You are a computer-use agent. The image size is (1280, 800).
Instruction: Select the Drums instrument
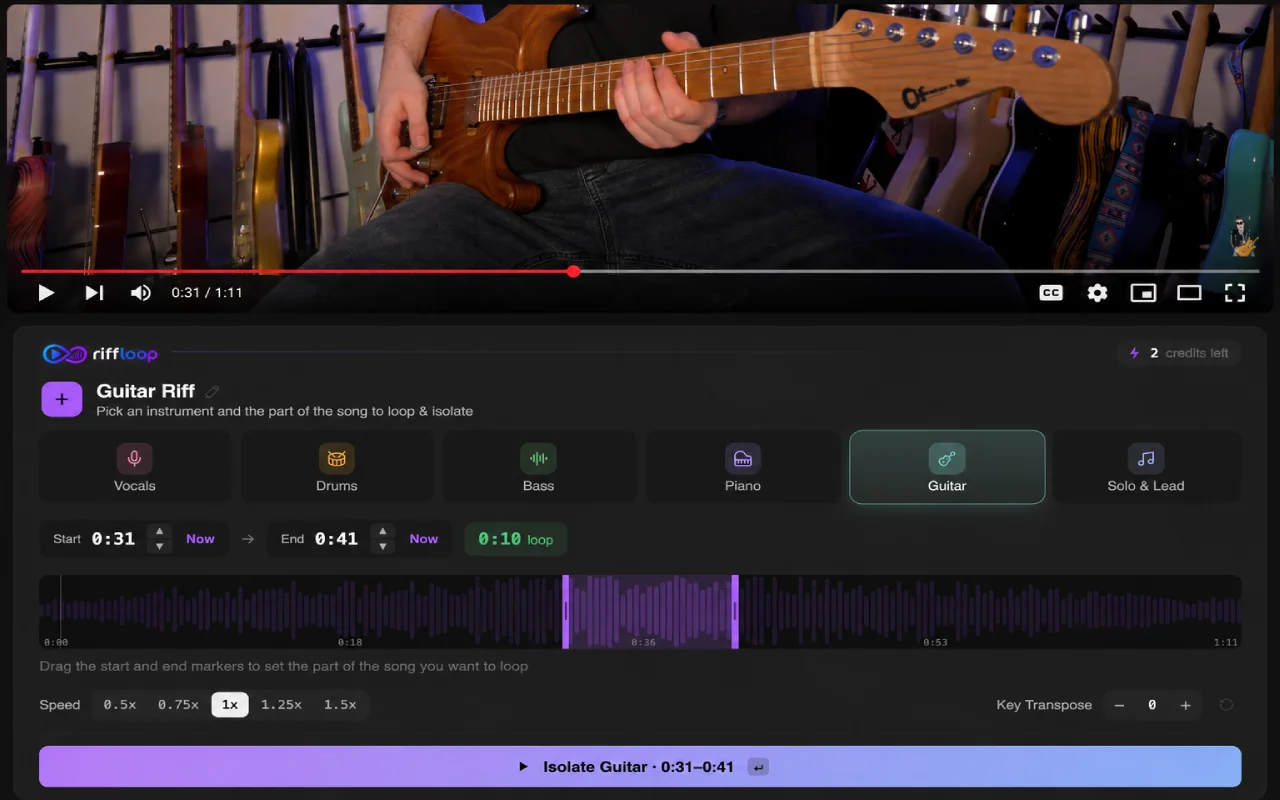[337, 467]
